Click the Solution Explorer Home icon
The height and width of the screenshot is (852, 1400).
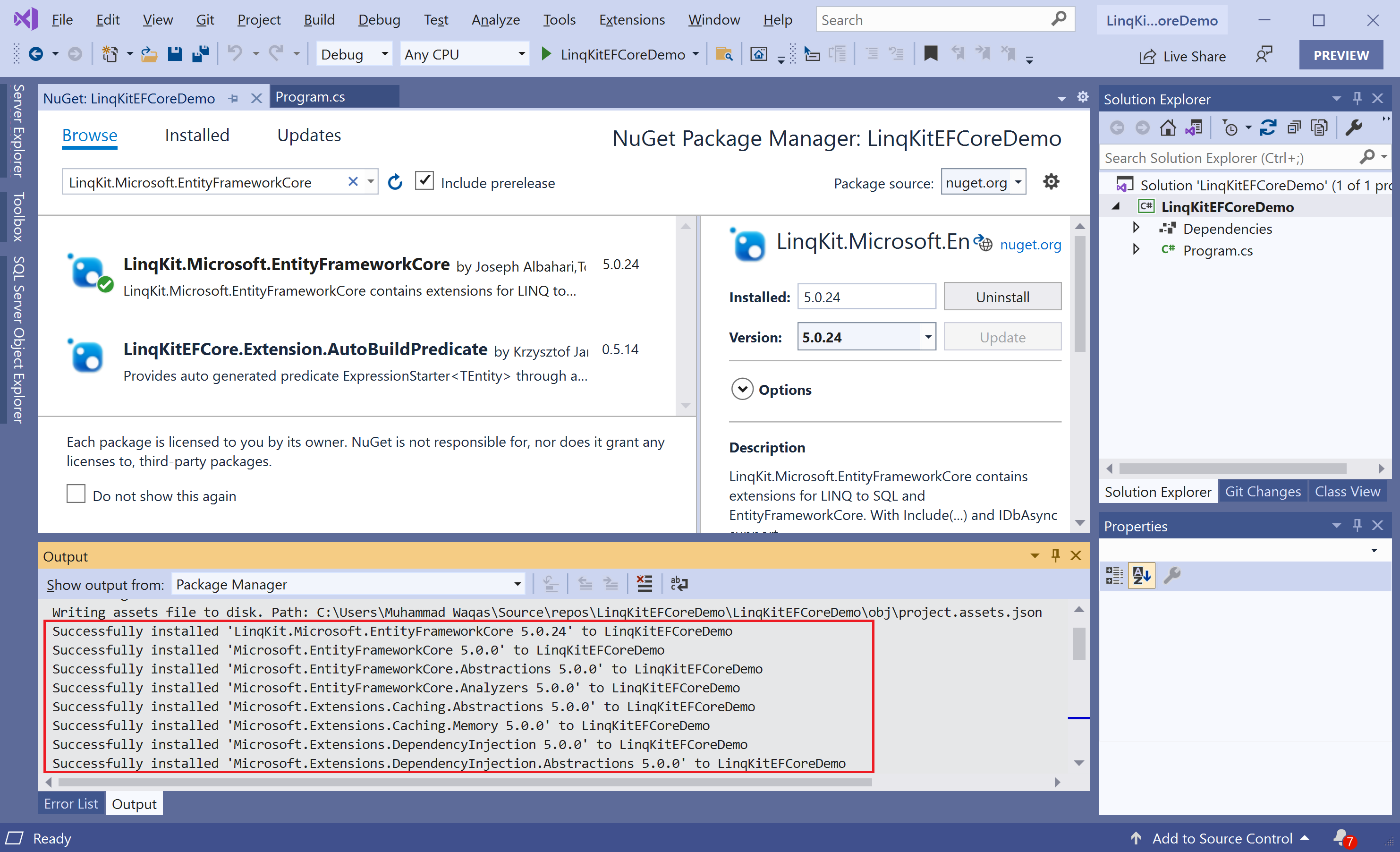[x=1168, y=128]
